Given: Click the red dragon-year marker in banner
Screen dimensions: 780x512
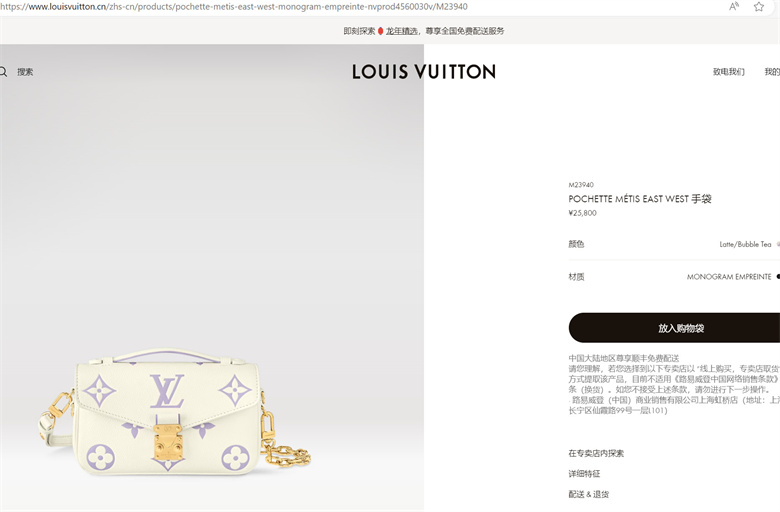Looking at the screenshot, I should [381, 31].
